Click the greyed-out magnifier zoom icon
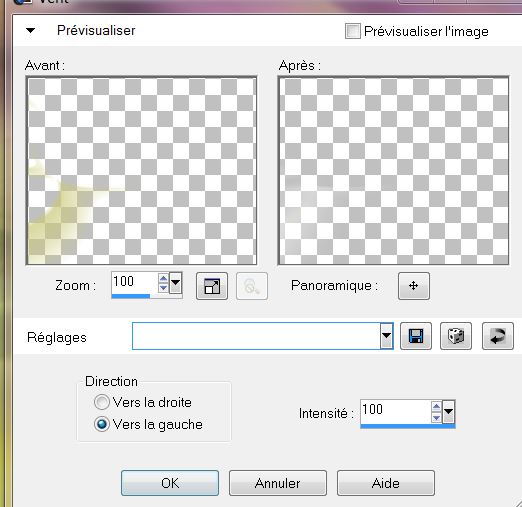 pyautogui.click(x=252, y=286)
